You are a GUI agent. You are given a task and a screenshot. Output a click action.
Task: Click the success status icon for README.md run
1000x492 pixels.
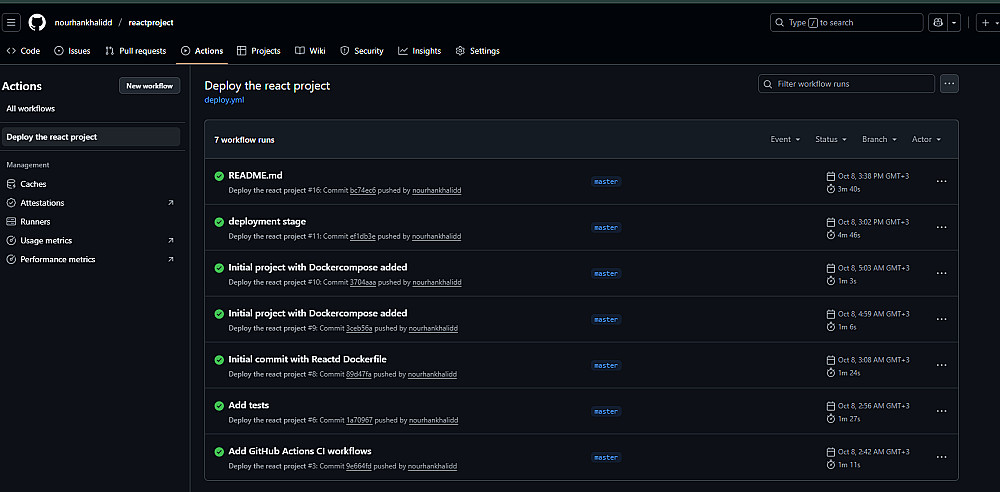pyautogui.click(x=219, y=176)
